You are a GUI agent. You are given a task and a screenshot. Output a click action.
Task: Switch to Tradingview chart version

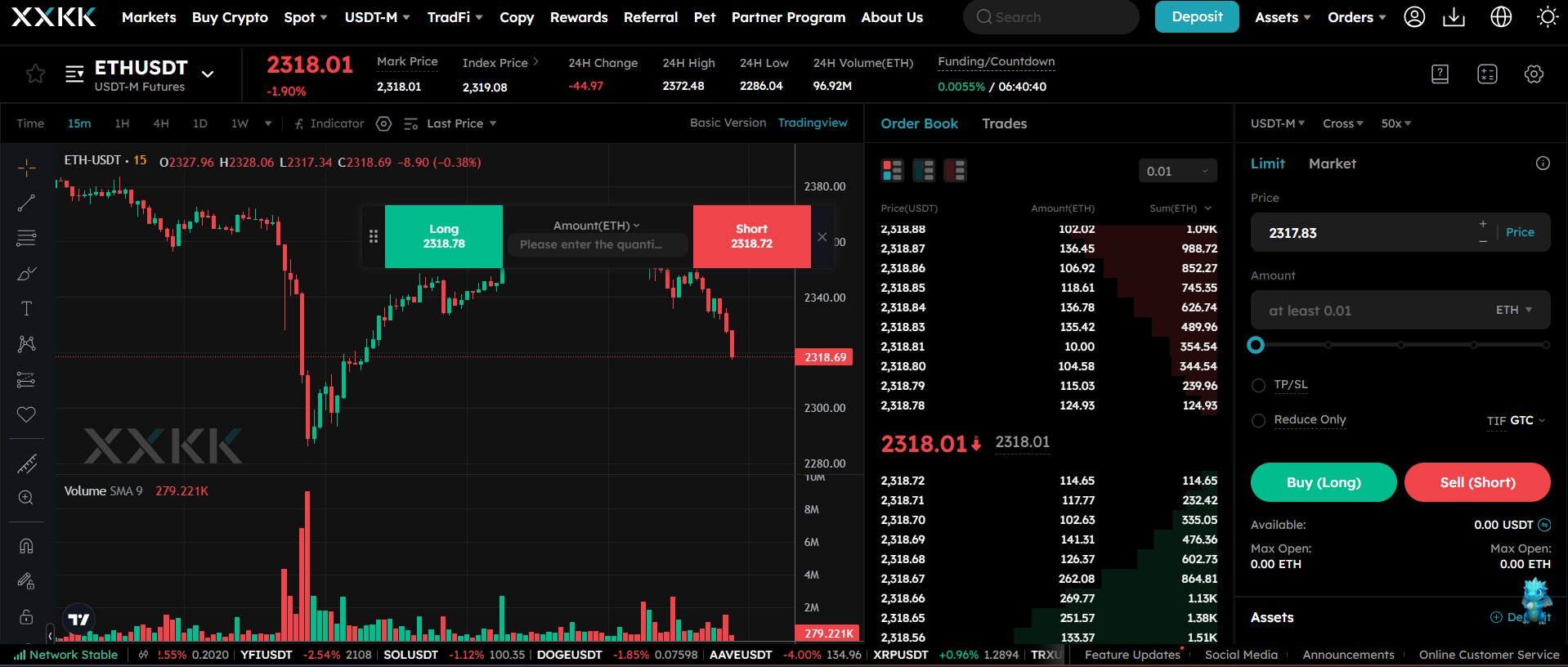[x=813, y=123]
